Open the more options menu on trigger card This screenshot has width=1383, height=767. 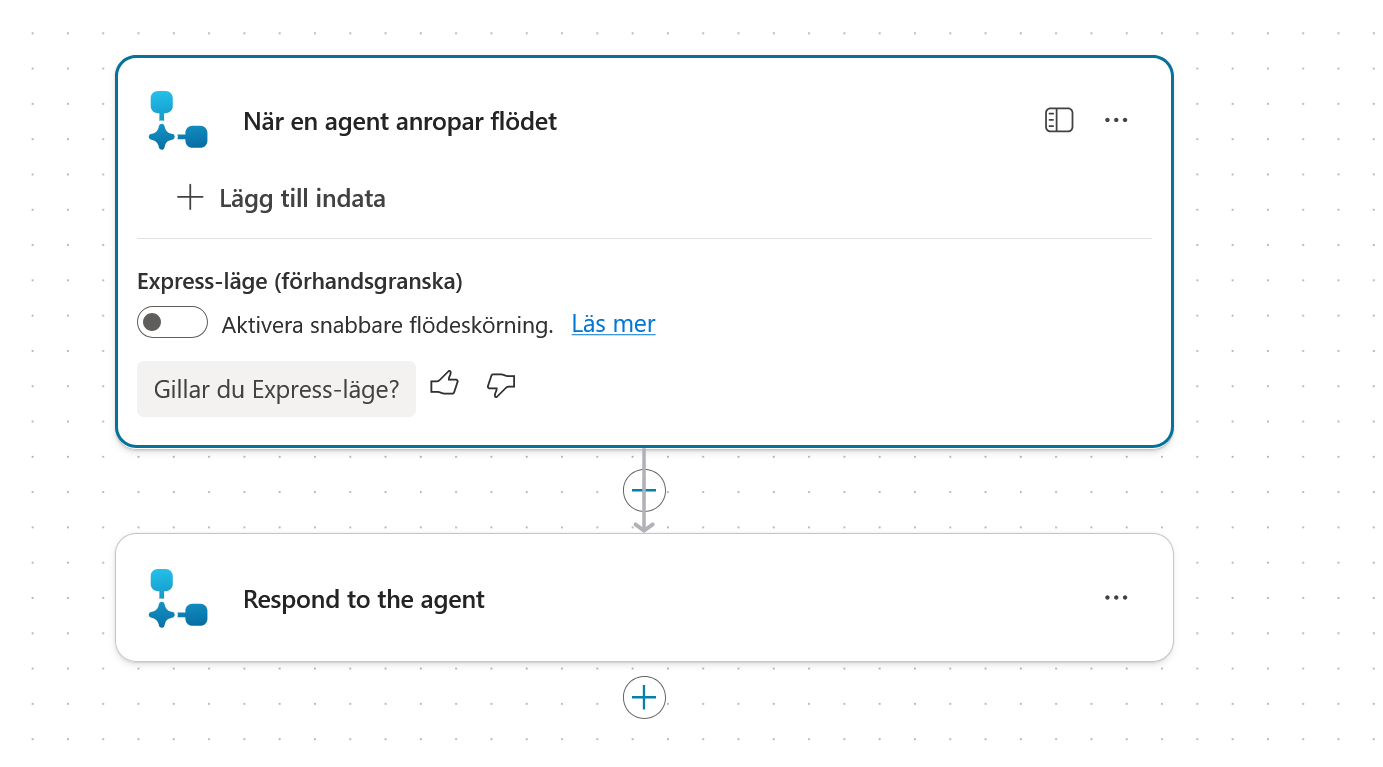pyautogui.click(x=1116, y=120)
